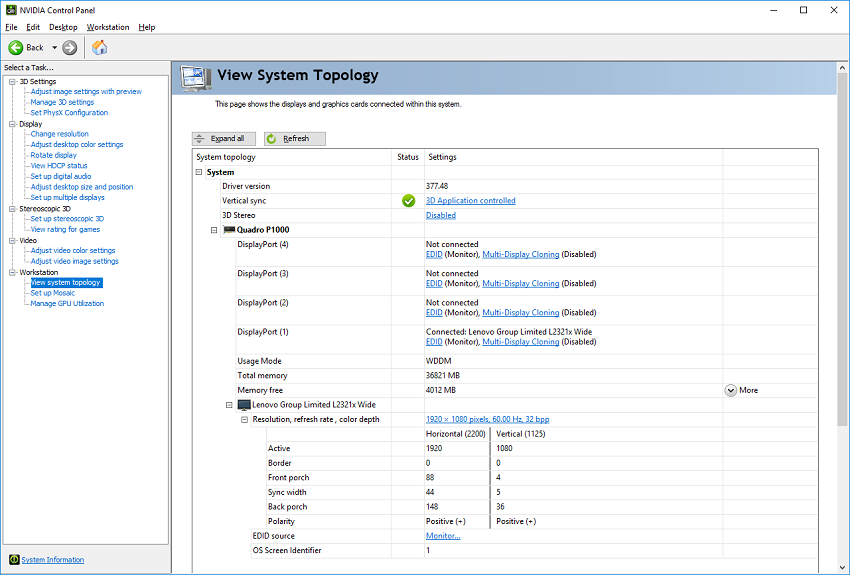The width and height of the screenshot is (850, 575).
Task: Open Set up digital audio
Action: [x=61, y=177]
